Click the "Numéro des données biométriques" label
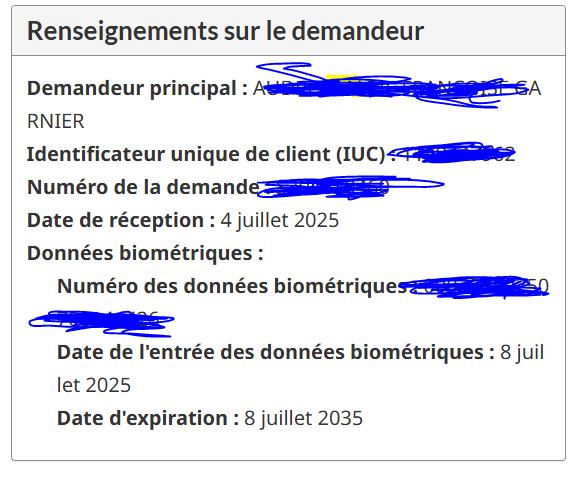 point(232,286)
